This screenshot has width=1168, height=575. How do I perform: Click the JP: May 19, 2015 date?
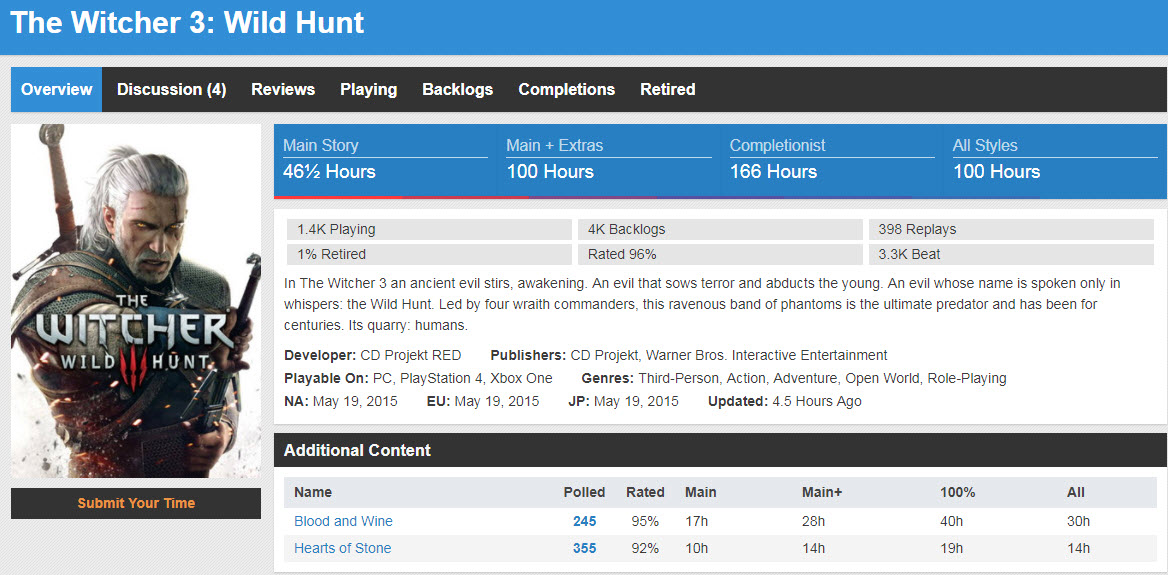tap(623, 401)
